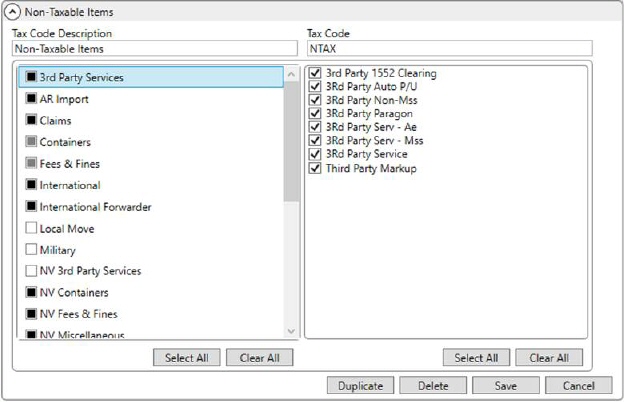Check the Military category checkbox
Screen dimensions: 624x402
coord(32,250)
